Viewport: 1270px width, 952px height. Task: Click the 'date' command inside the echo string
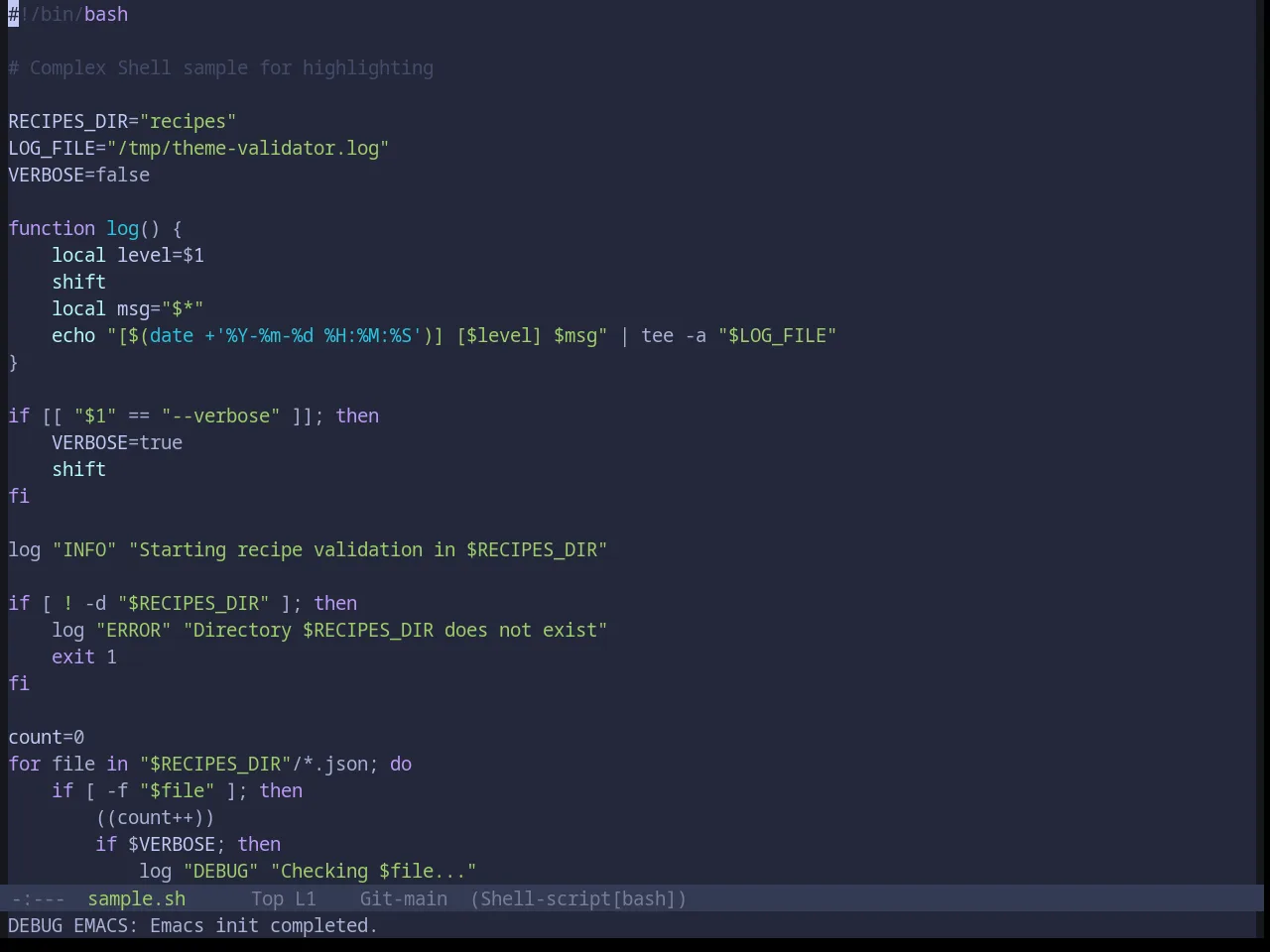click(x=172, y=335)
